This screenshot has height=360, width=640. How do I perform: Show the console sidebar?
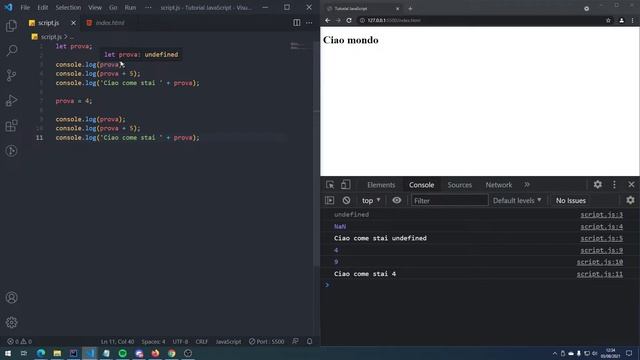pyautogui.click(x=330, y=200)
